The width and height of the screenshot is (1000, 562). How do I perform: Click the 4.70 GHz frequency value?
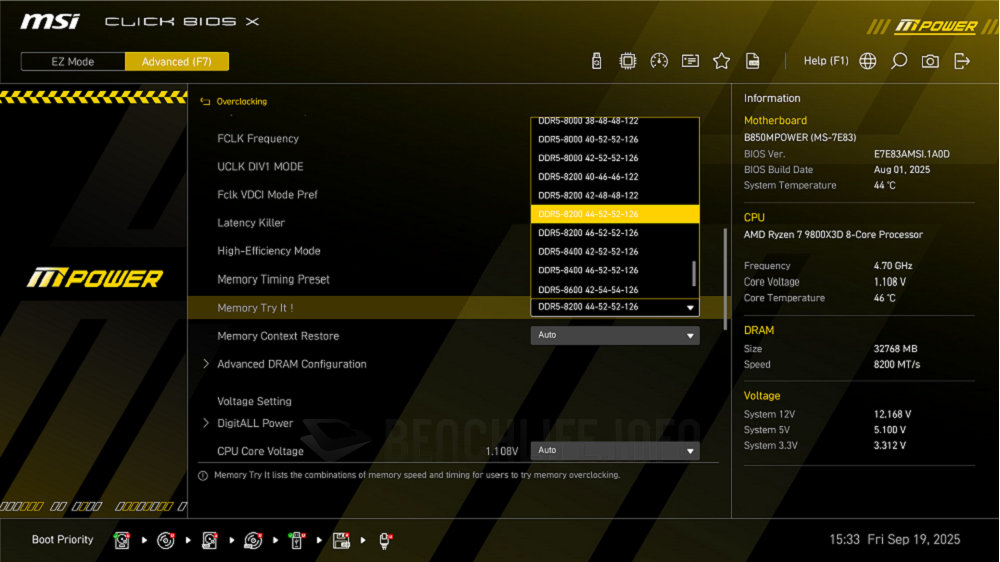point(893,266)
